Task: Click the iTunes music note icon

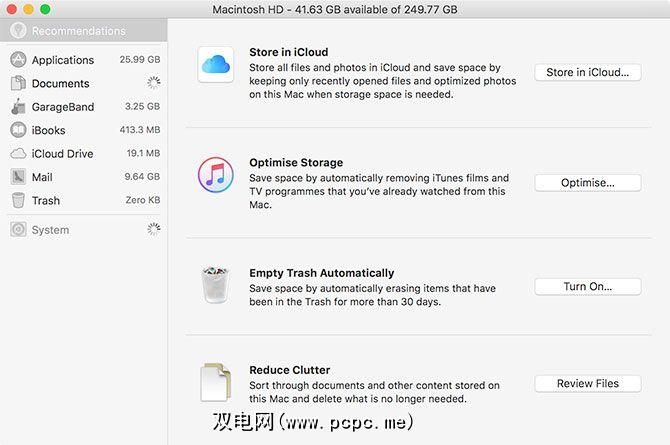Action: [x=216, y=175]
